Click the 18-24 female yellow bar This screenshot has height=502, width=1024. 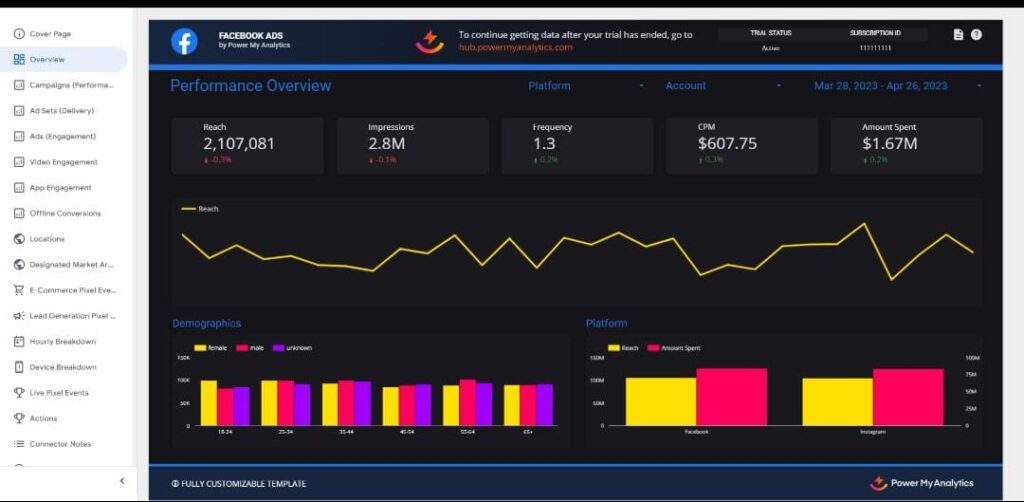point(209,403)
